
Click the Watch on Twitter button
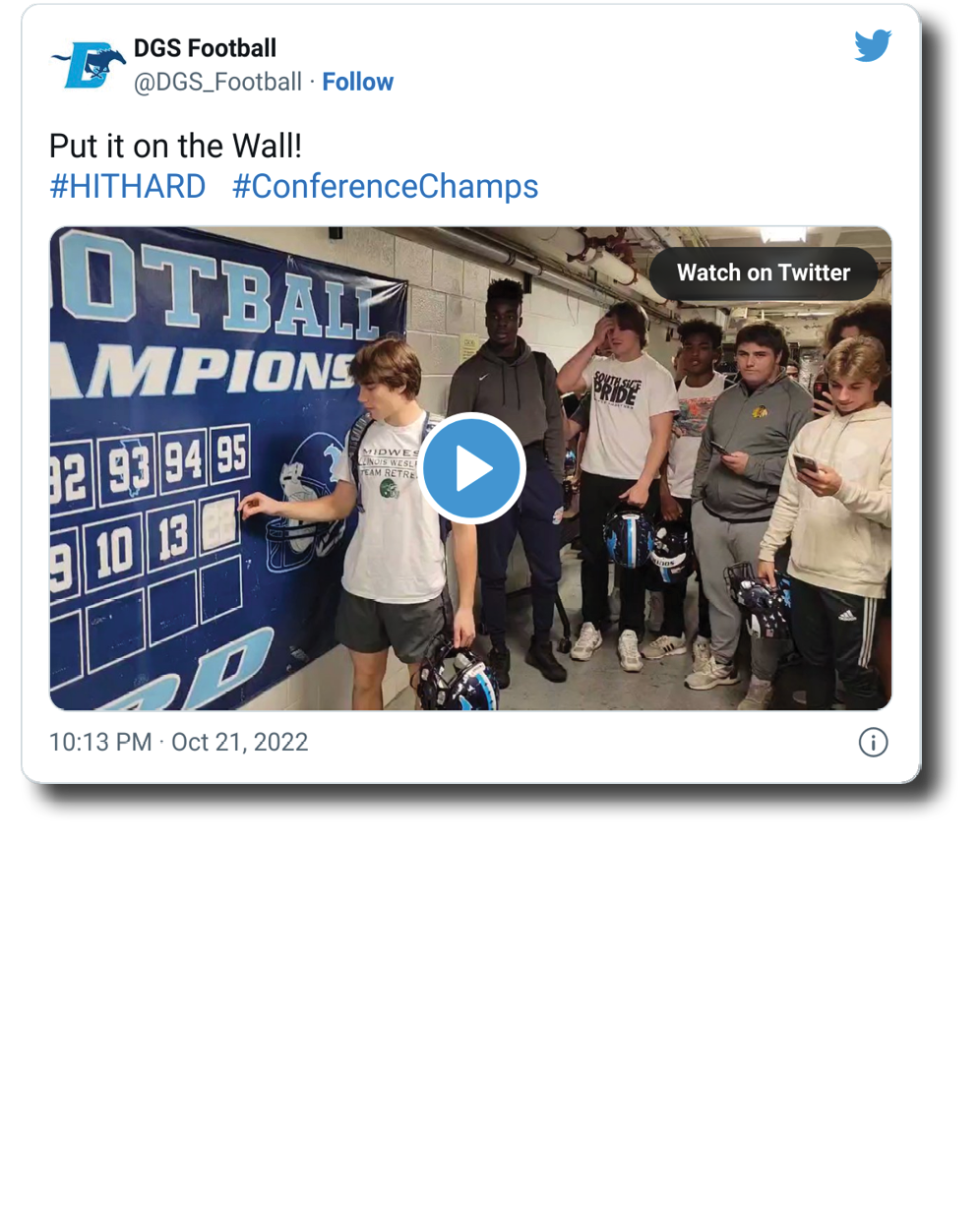pyautogui.click(x=764, y=272)
